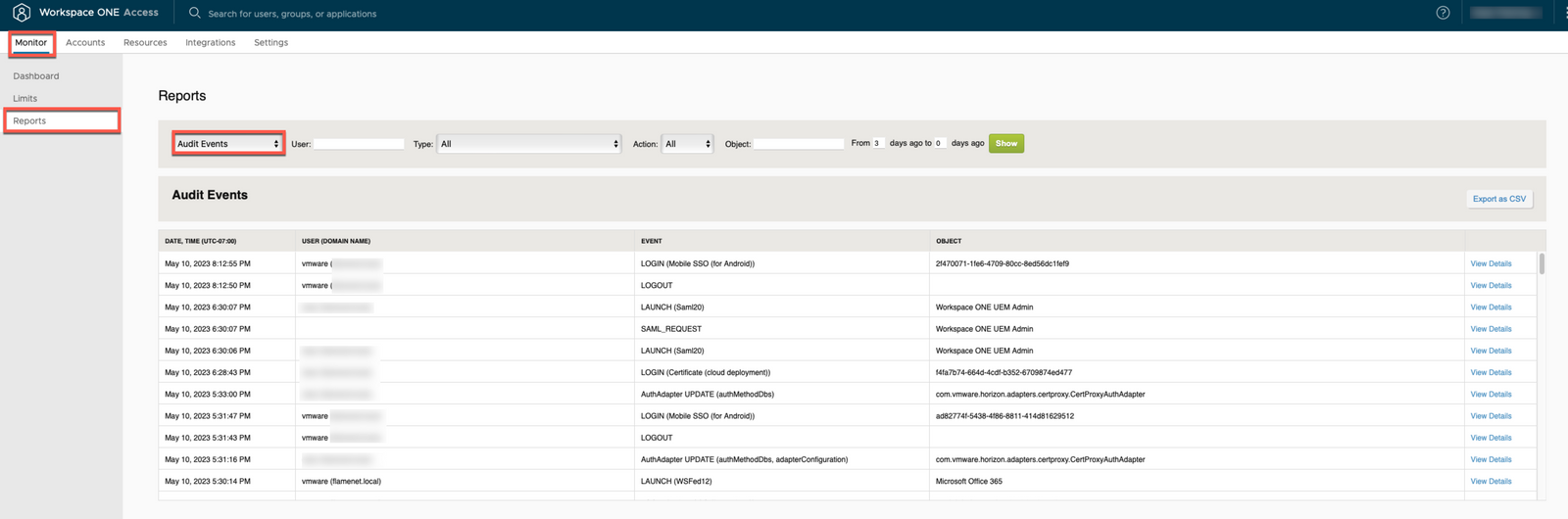Click object 'f4fa7b74-664d-4cdf-b352-6709874ed477'
Screen dimensions: 1568x519
(1004, 372)
